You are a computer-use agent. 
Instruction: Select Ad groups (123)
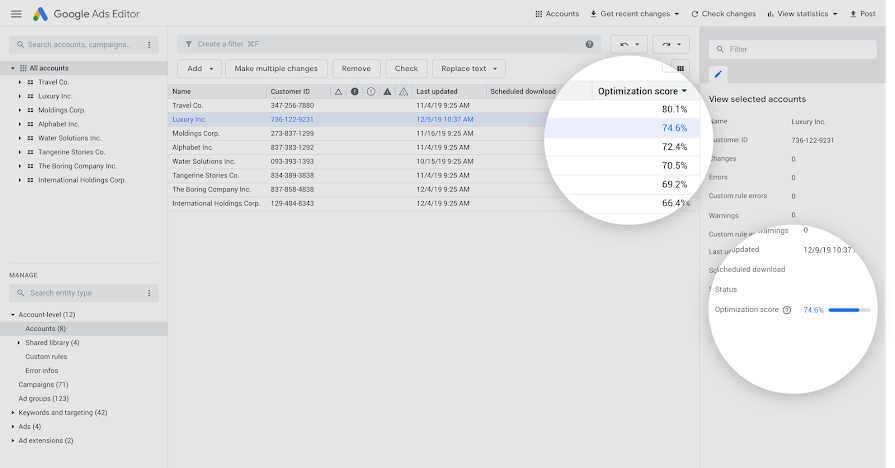43,398
